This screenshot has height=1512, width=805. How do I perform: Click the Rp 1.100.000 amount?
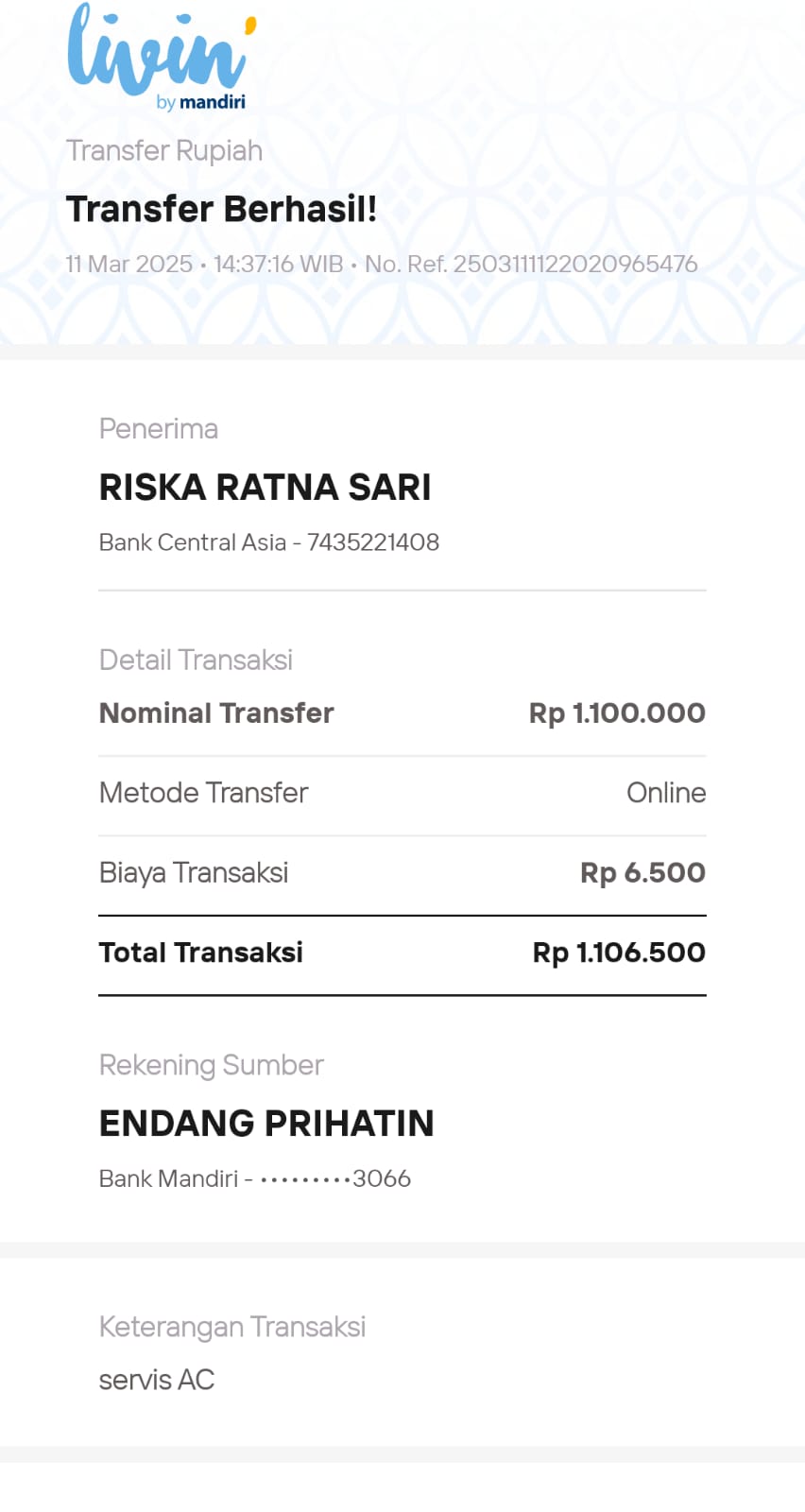point(617,713)
